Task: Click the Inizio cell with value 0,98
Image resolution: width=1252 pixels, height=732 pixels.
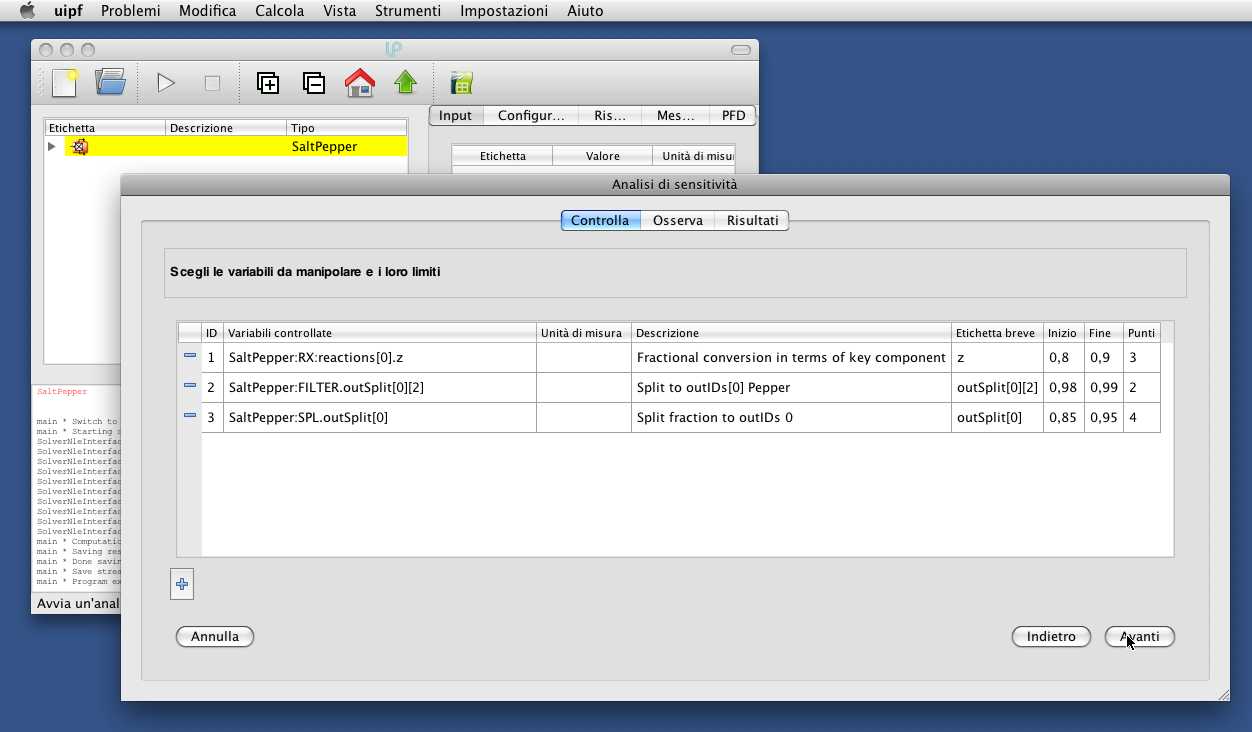Action: (1062, 387)
